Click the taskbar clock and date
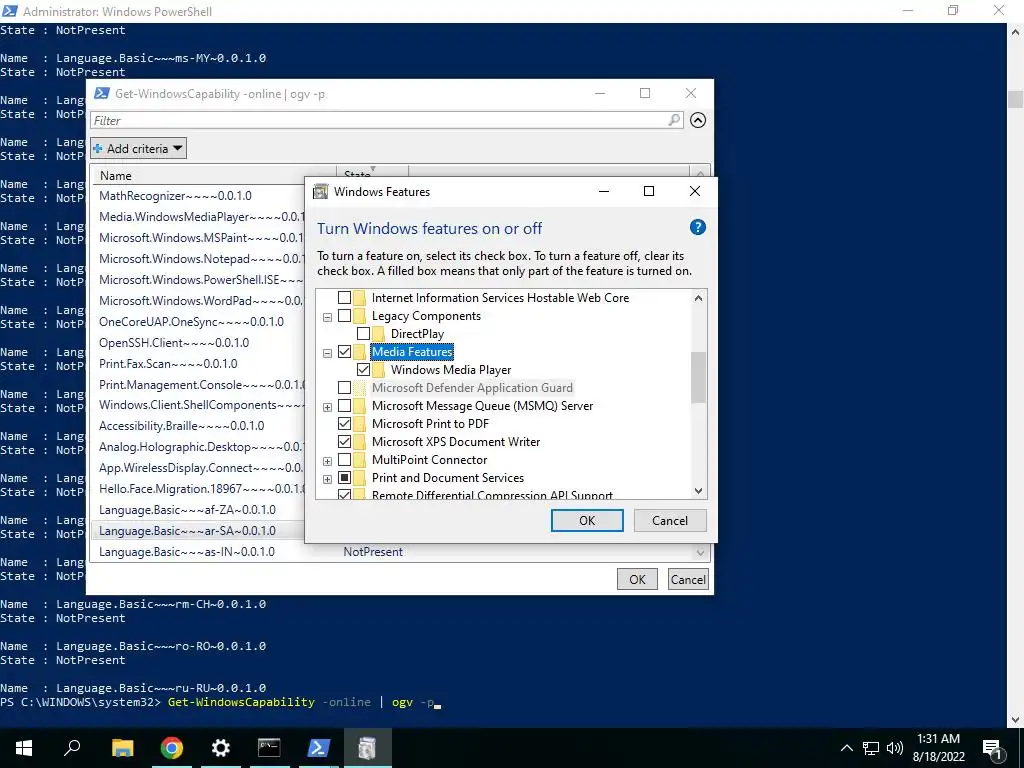1024x768 pixels. 938,748
